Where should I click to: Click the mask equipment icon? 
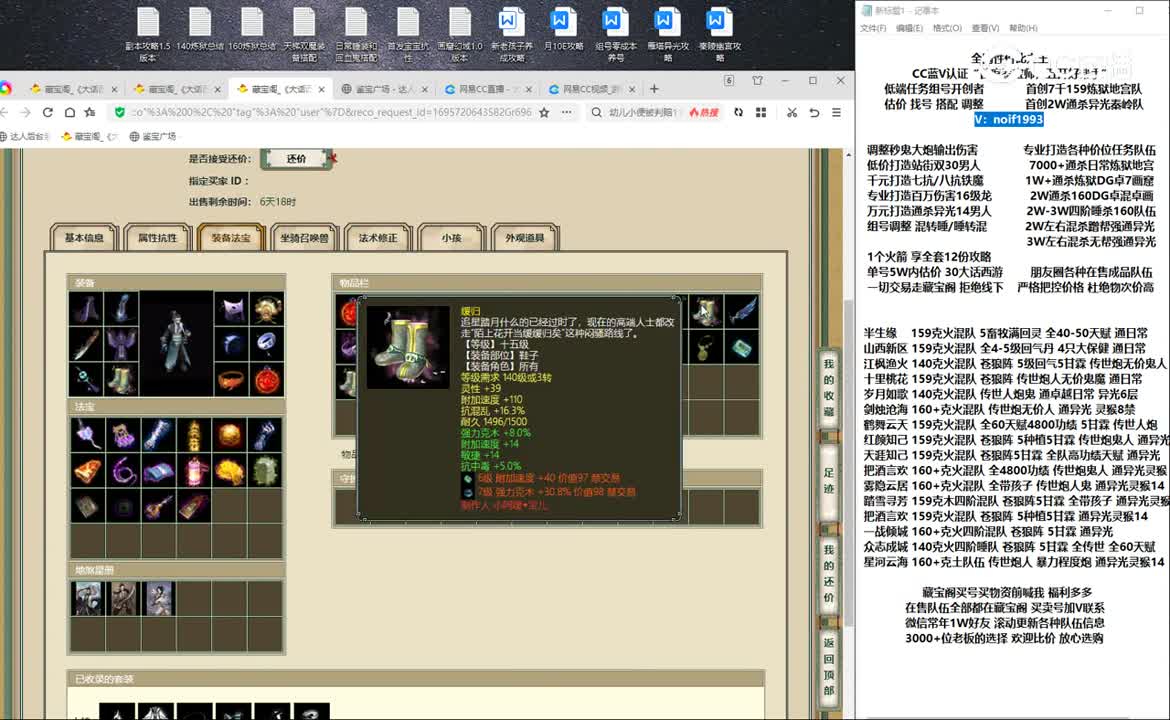(x=231, y=308)
